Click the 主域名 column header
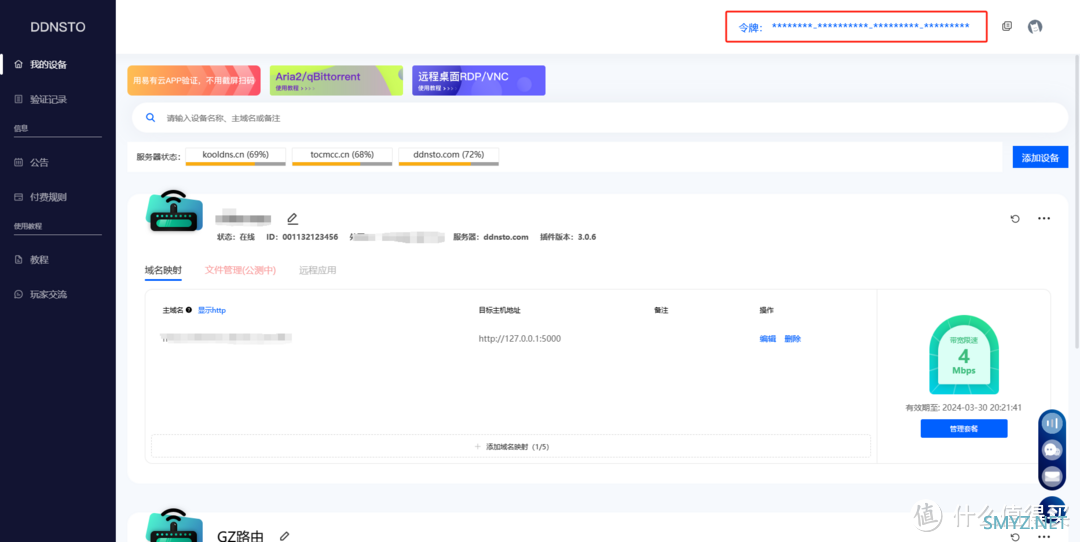 (x=173, y=310)
